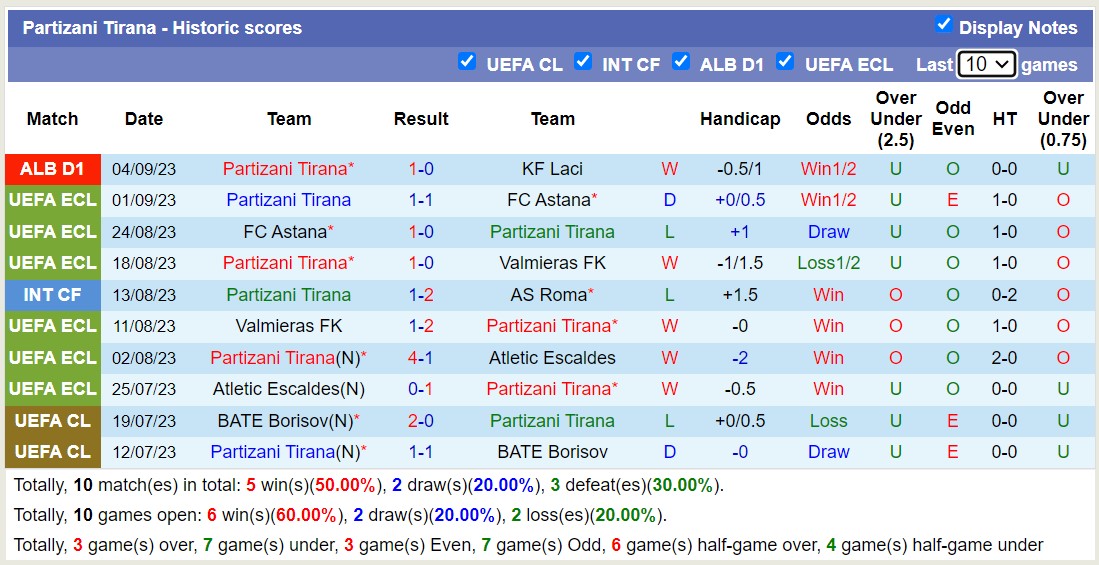
Task: Click the Over Under (2.5) column header
Action: tap(896, 119)
